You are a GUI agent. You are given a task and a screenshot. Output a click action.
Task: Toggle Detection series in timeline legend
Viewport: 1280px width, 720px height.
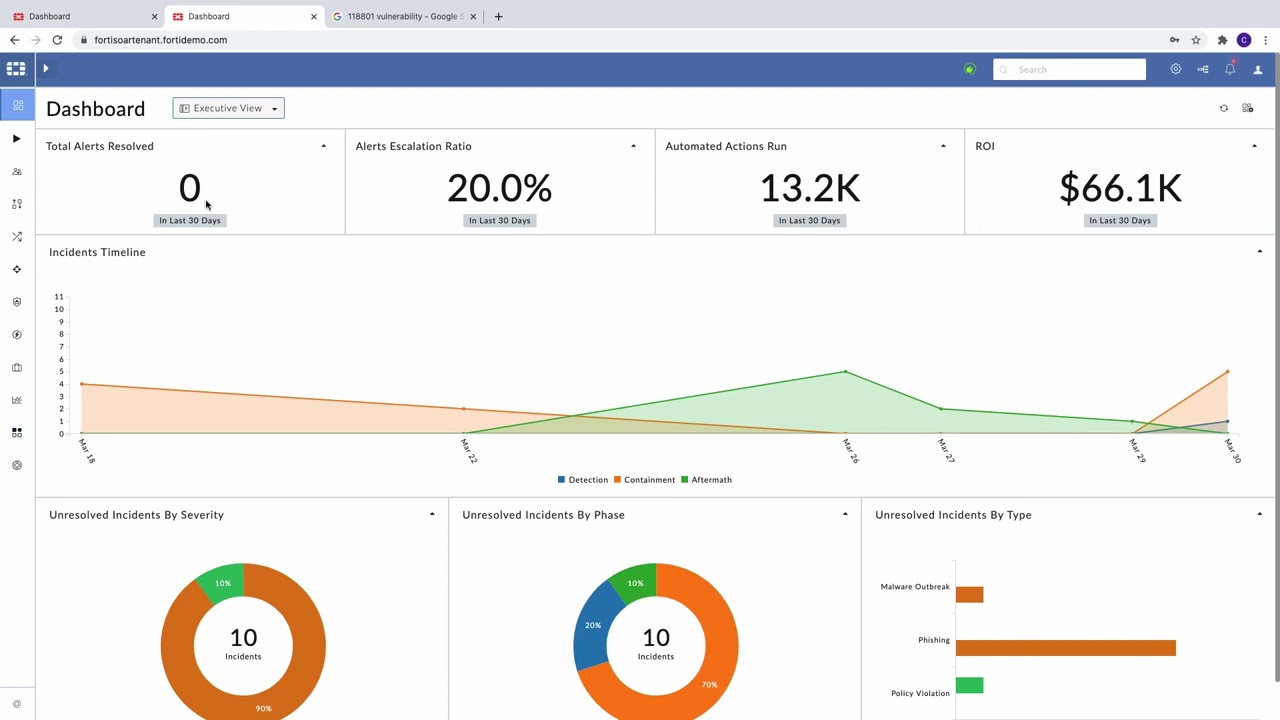(583, 480)
